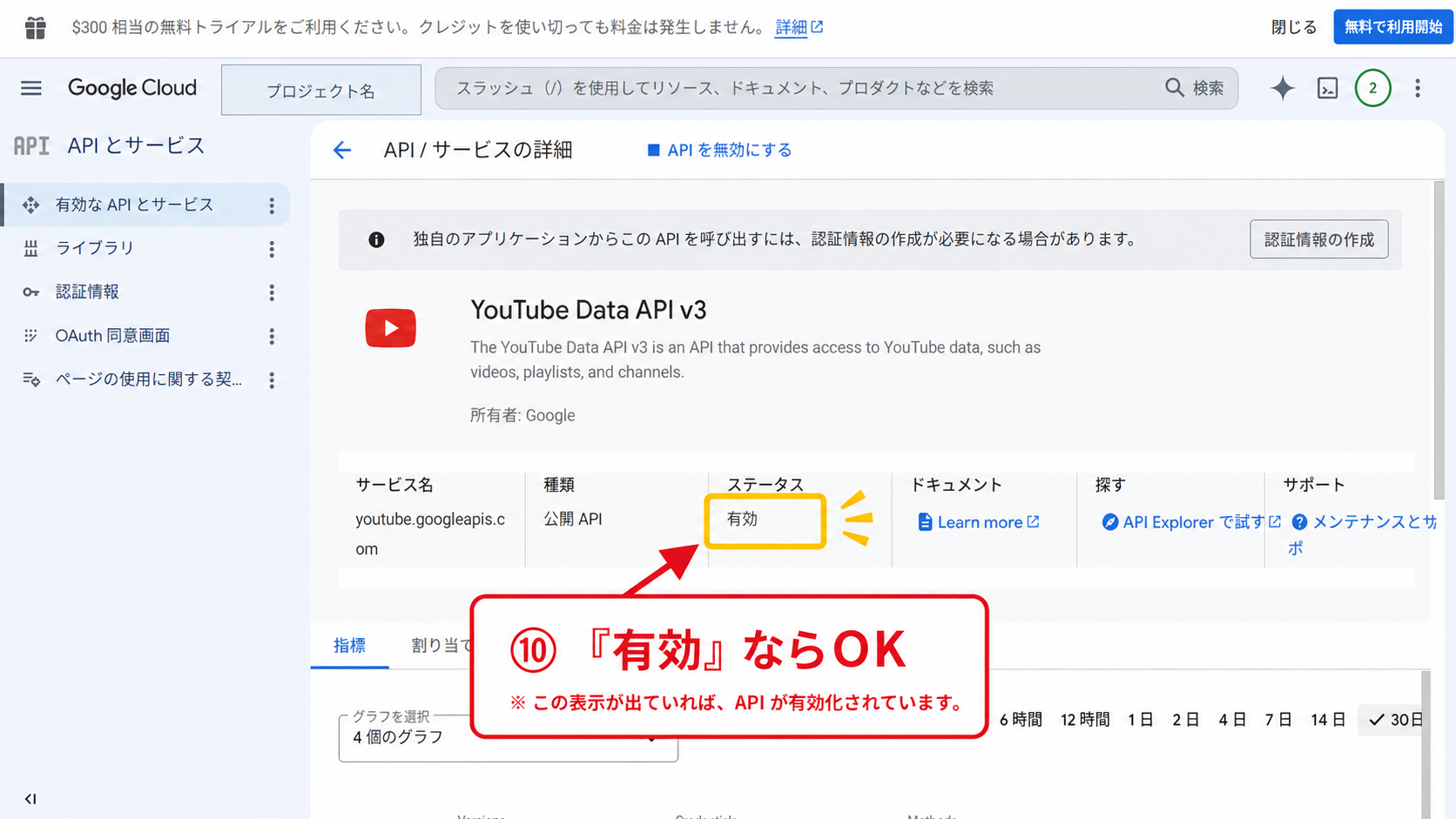Click the gift icon in the trial banner

[x=35, y=27]
